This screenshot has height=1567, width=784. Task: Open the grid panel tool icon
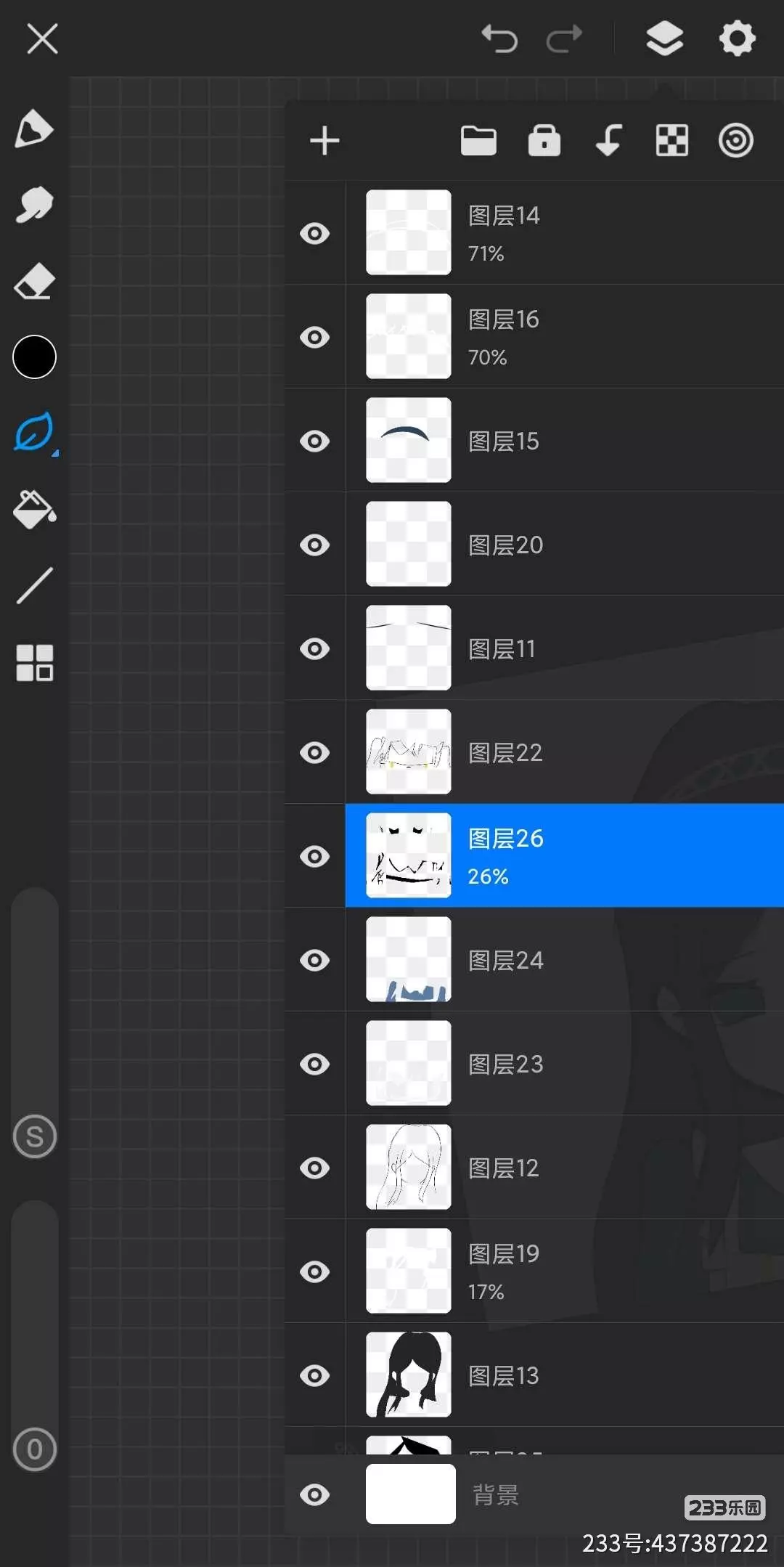[x=34, y=662]
